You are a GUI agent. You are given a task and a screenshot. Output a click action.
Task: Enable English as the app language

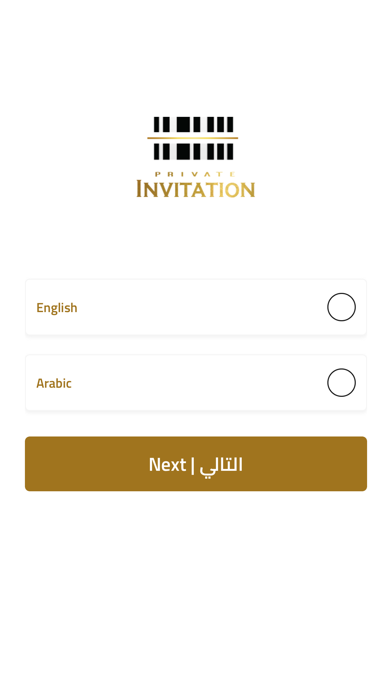341,307
